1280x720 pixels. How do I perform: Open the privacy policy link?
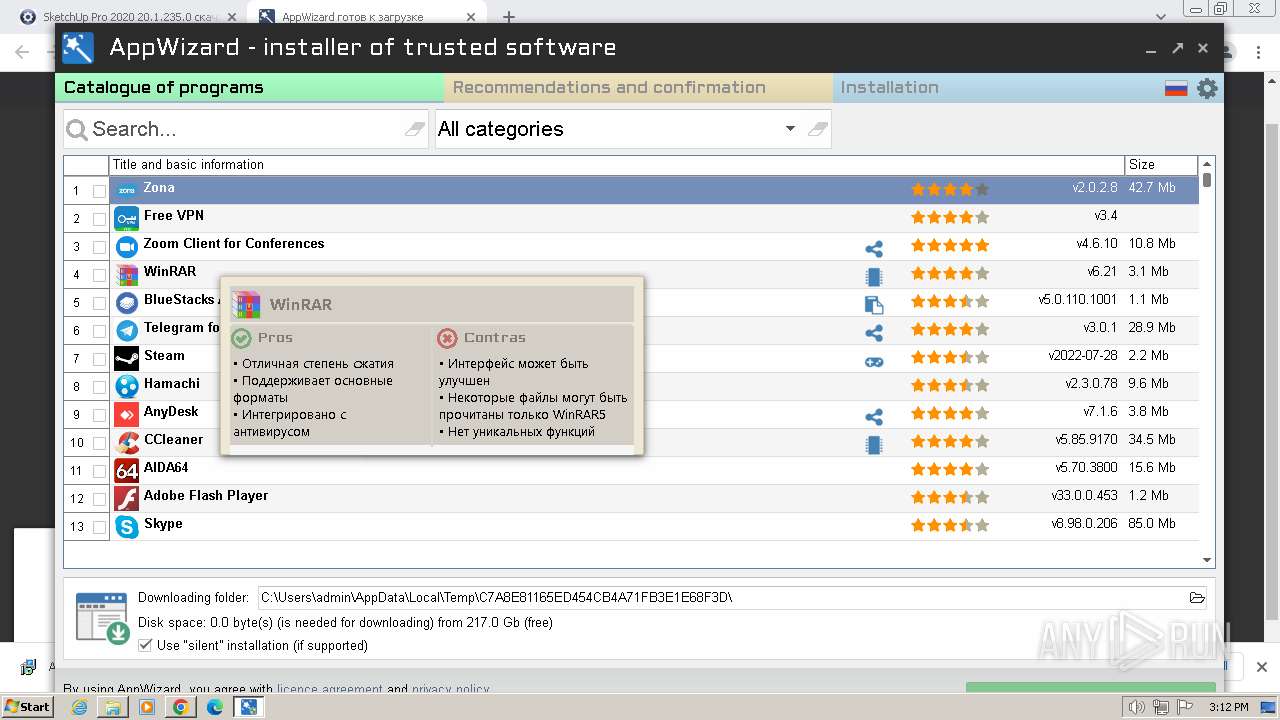point(450,689)
